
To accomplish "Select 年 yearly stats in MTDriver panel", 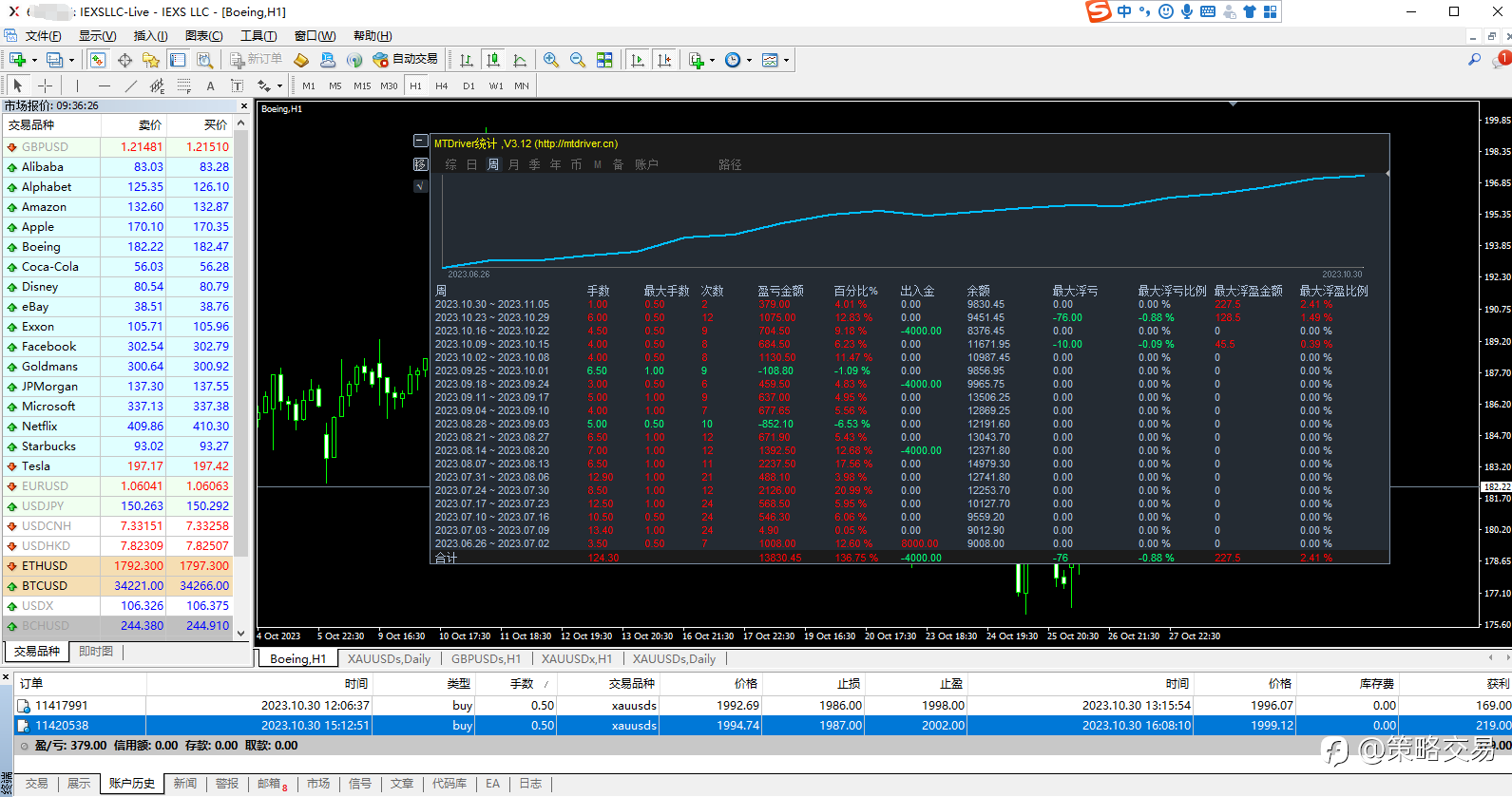I will [556, 164].
